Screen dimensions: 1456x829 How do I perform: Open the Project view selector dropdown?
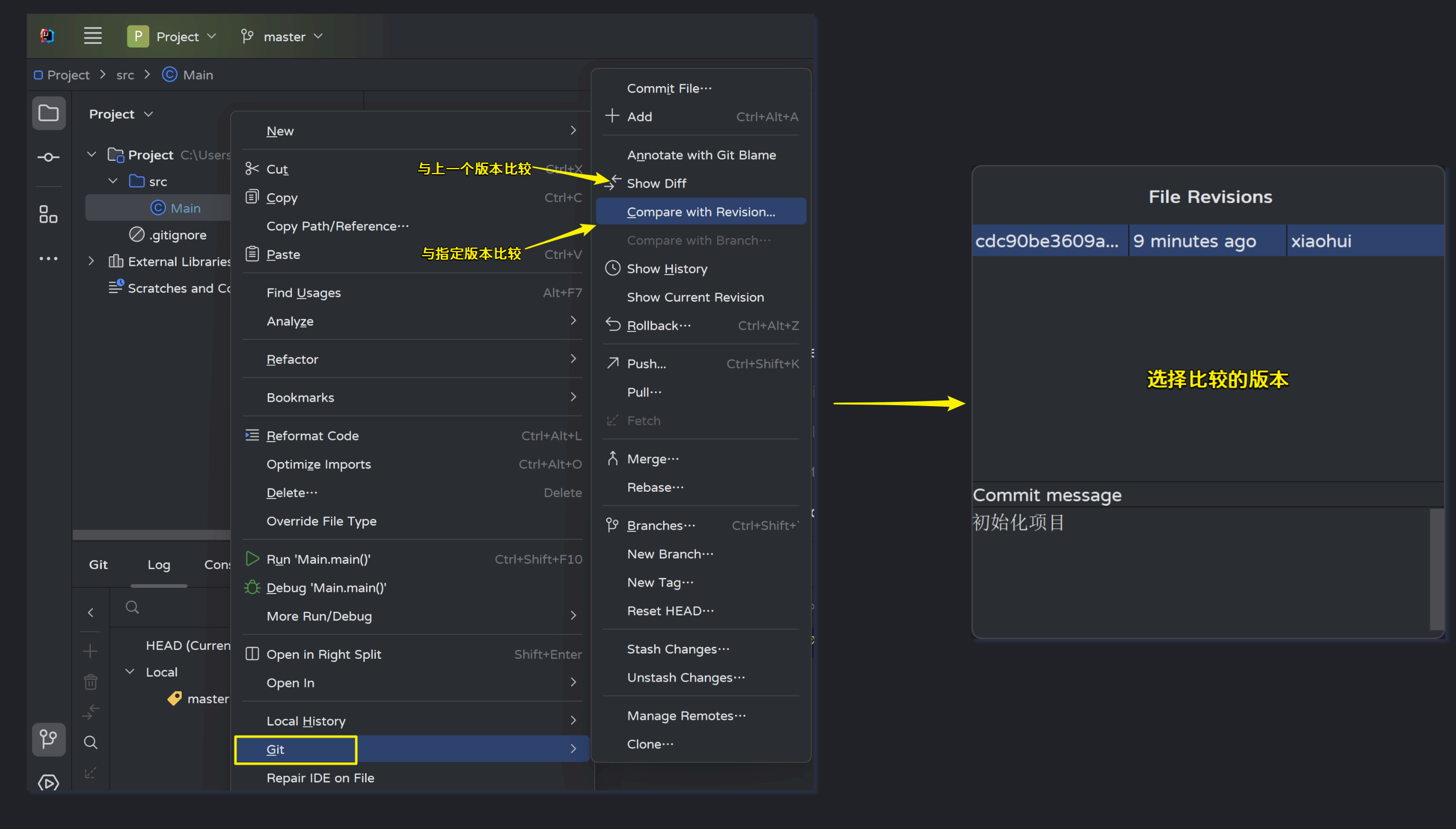(121, 114)
